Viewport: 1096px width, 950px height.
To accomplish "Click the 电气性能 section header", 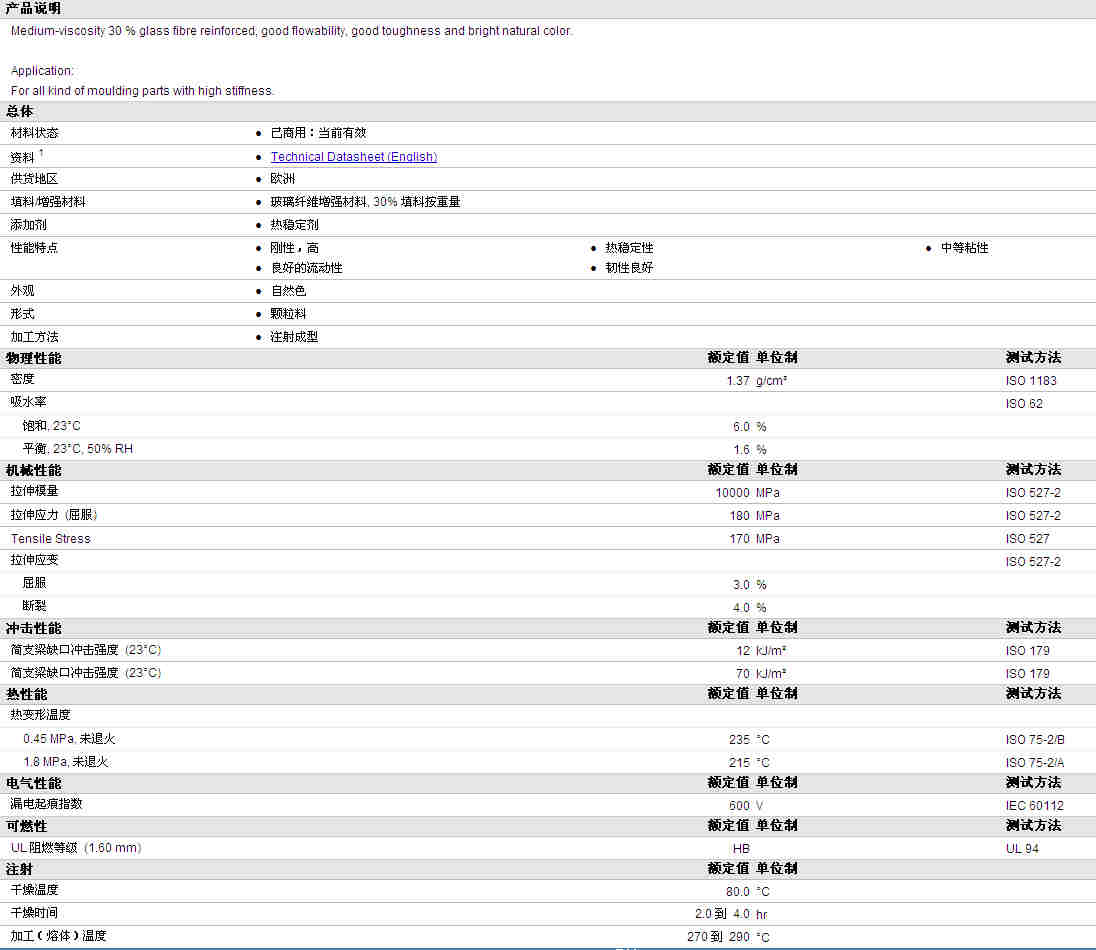I will 33,783.
